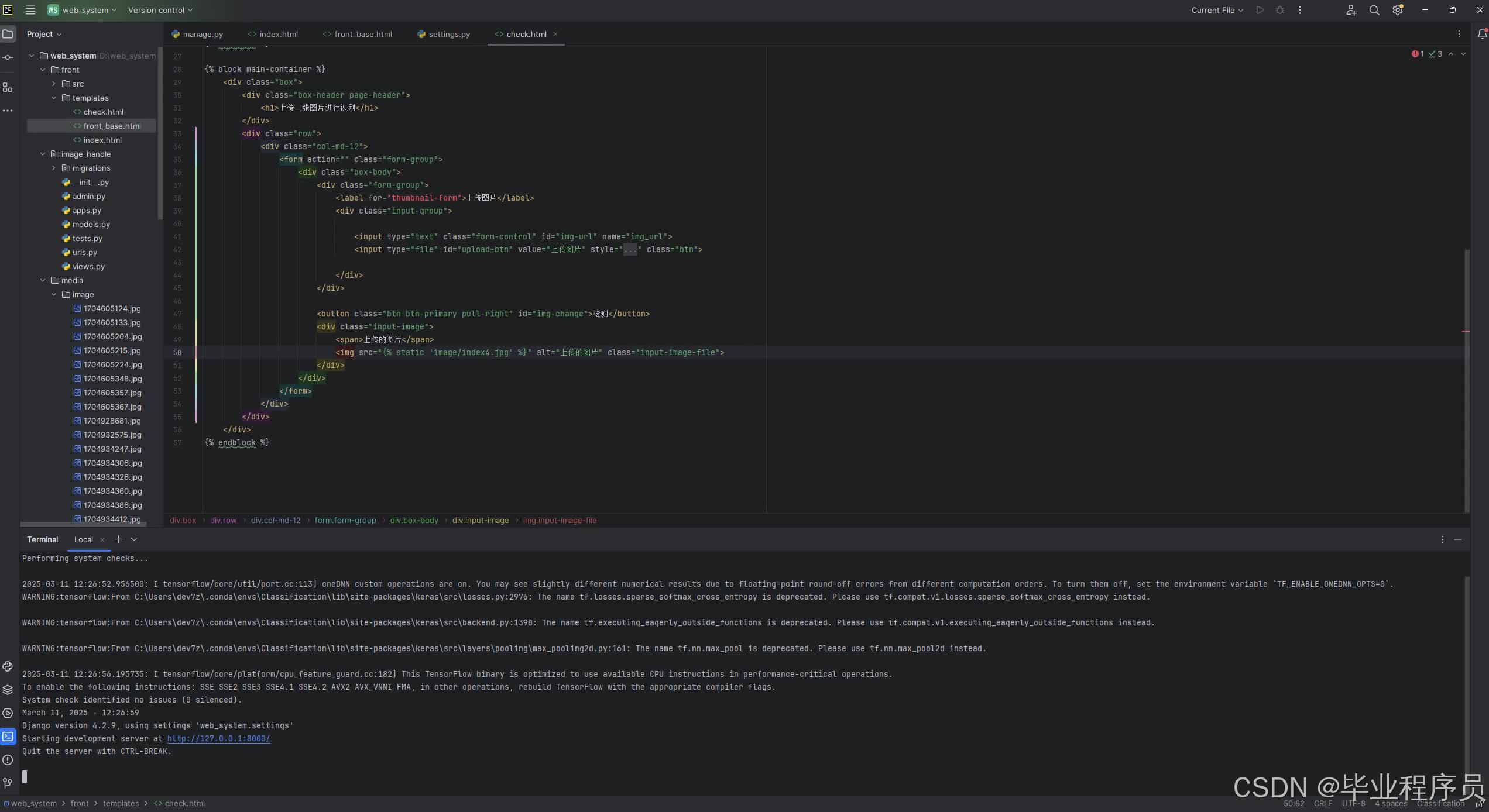Open the http://127.0.0.1:8000/ link
Image resolution: width=1489 pixels, height=812 pixels.
(218, 738)
